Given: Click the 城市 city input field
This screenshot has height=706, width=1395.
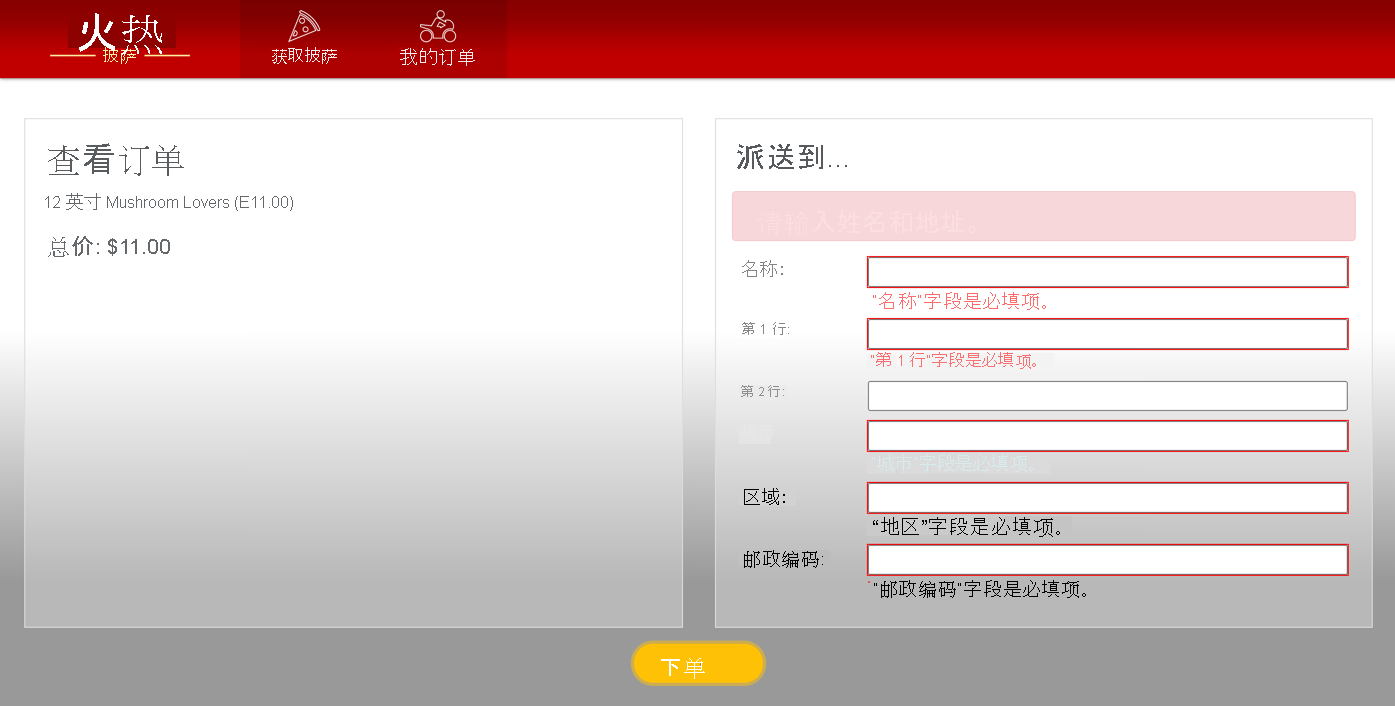Looking at the screenshot, I should (1107, 435).
